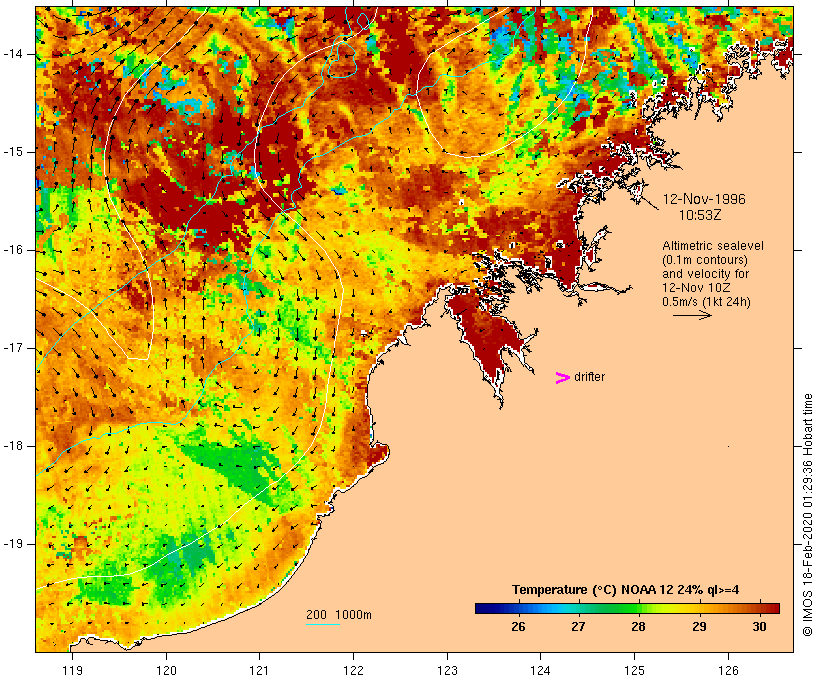Click the longitude axis label '119'

(72, 670)
